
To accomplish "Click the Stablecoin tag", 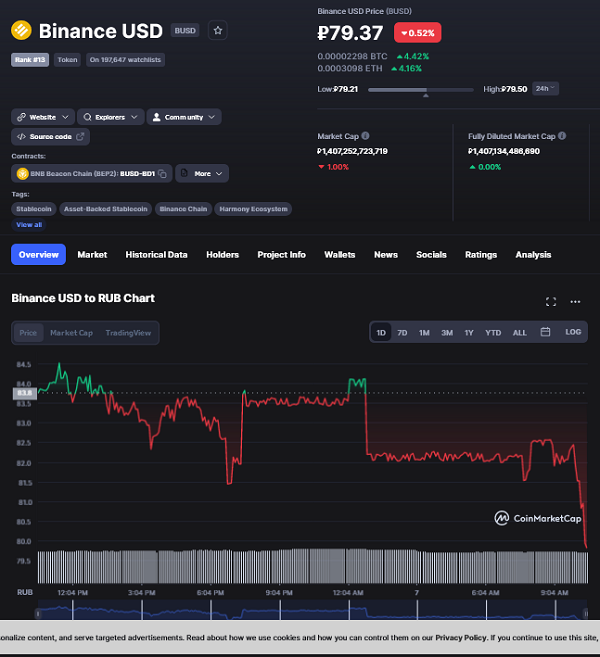I will click(34, 209).
